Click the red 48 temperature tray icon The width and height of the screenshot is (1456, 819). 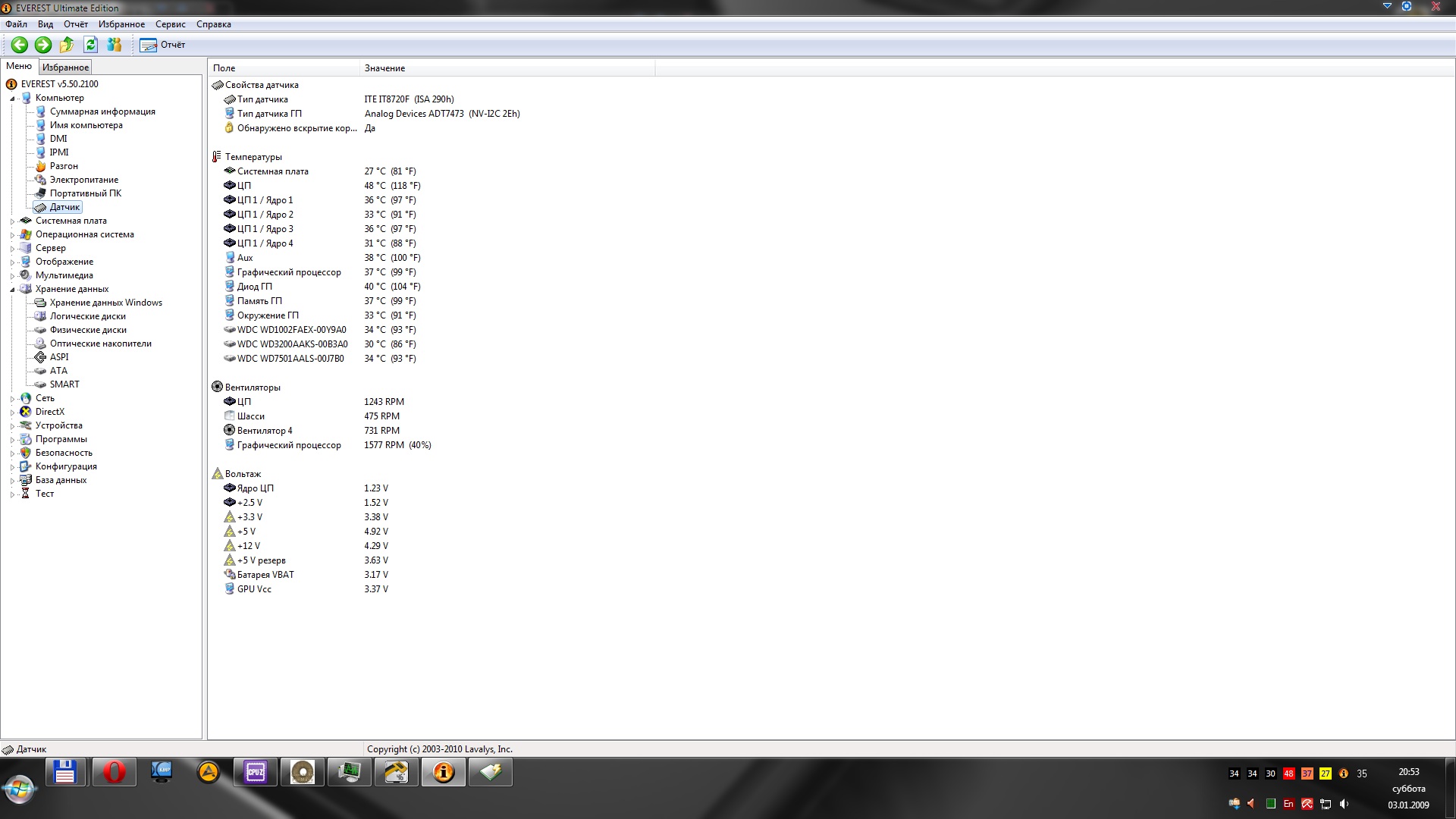pyautogui.click(x=1289, y=773)
